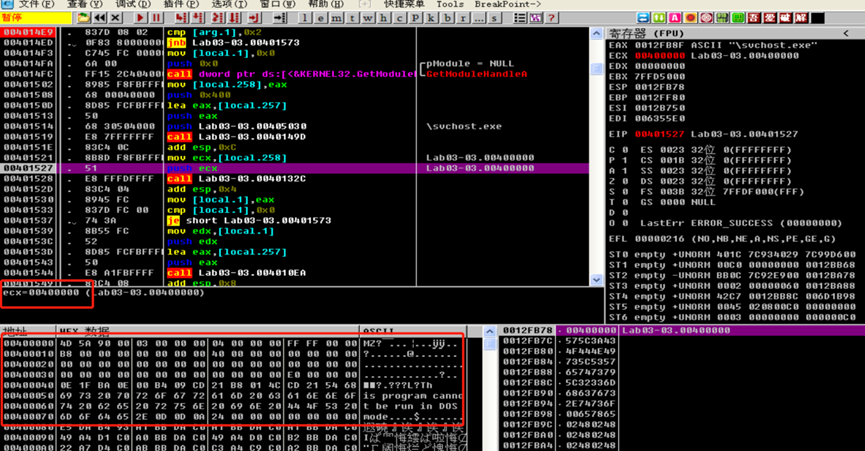Click the black square toolbar icon
Viewport: 865px width, 451px height.
[818, 18]
